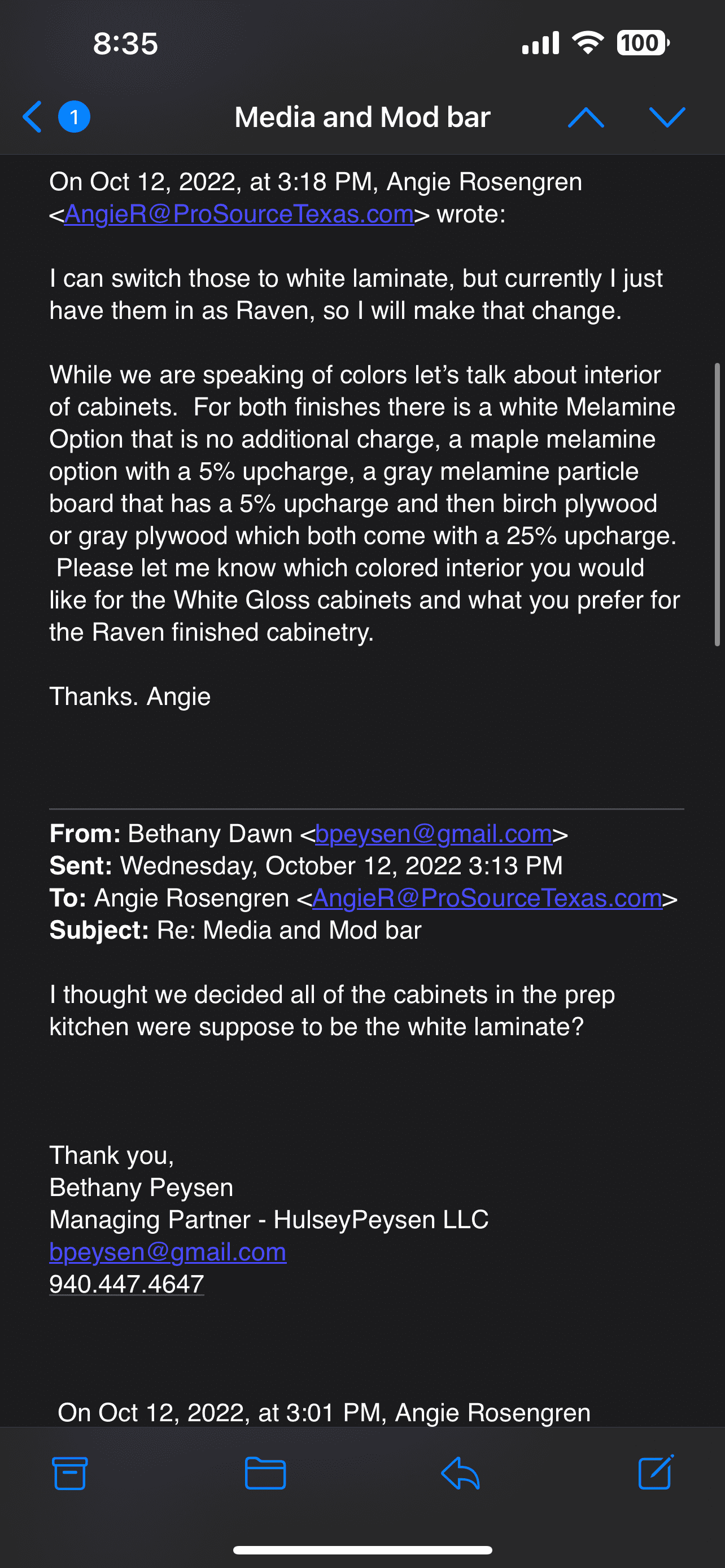This screenshot has height=1568, width=725.
Task: Go to previous message with up arrow
Action: [586, 117]
